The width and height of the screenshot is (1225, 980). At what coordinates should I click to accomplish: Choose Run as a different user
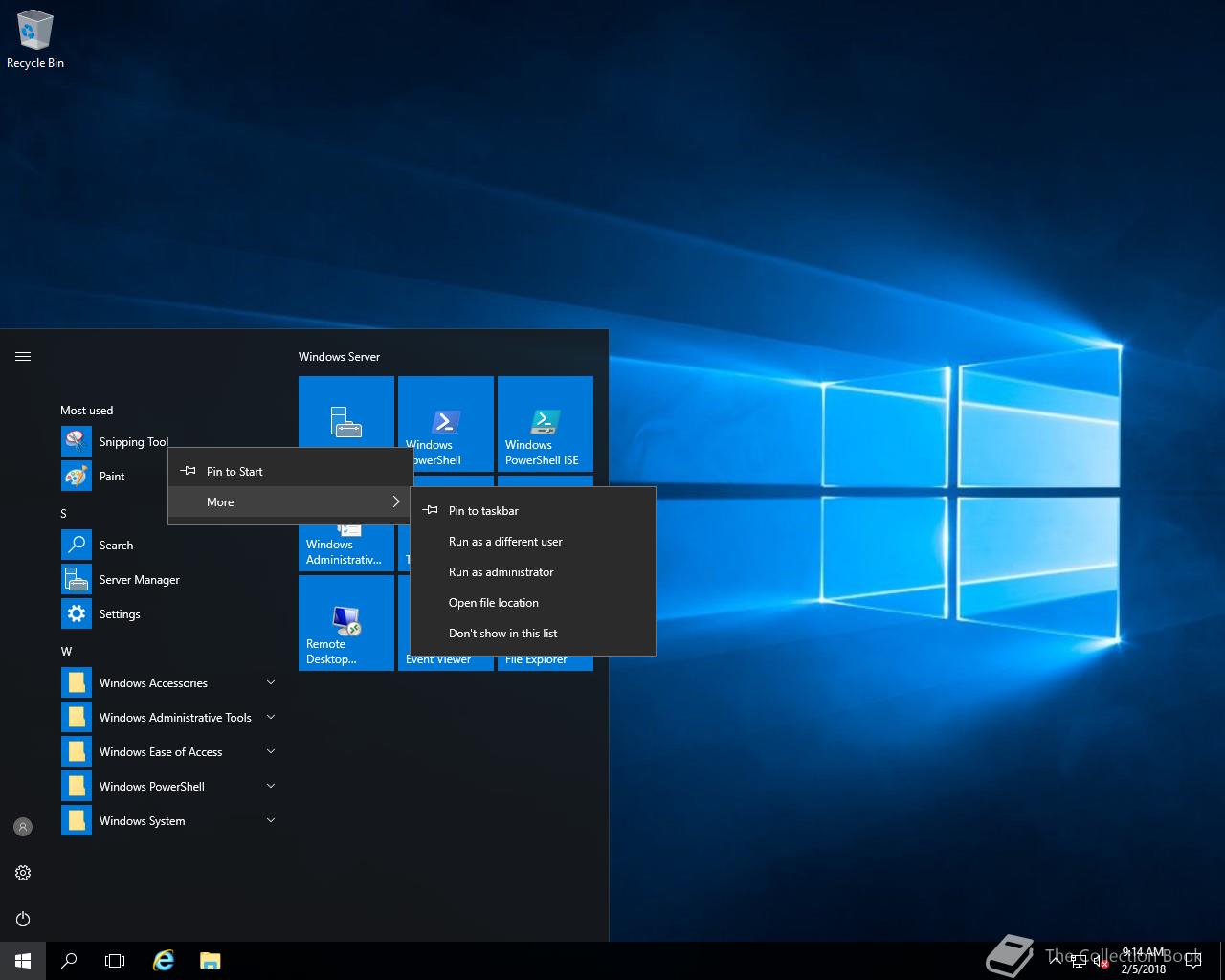tap(533, 541)
